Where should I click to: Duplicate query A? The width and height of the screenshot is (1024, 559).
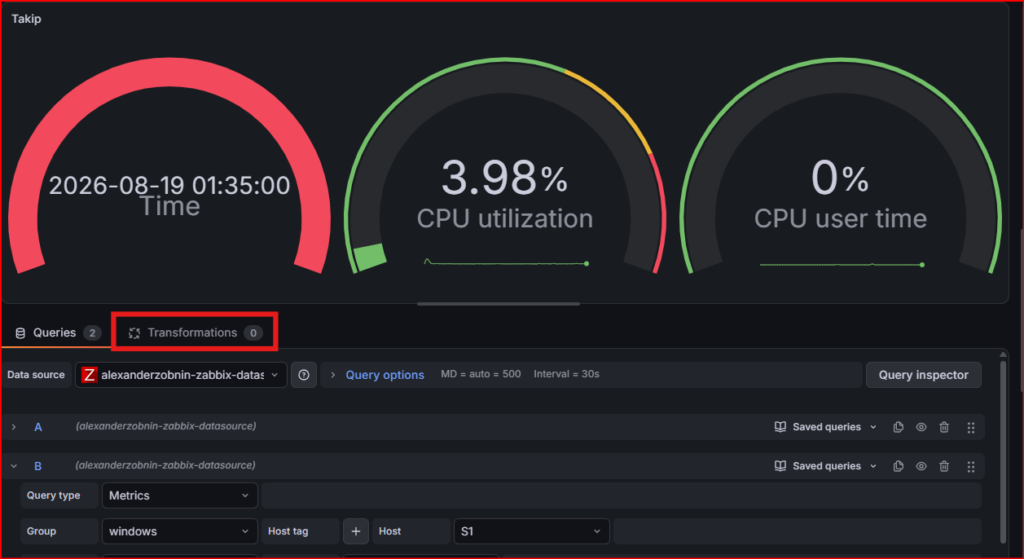tap(898, 427)
